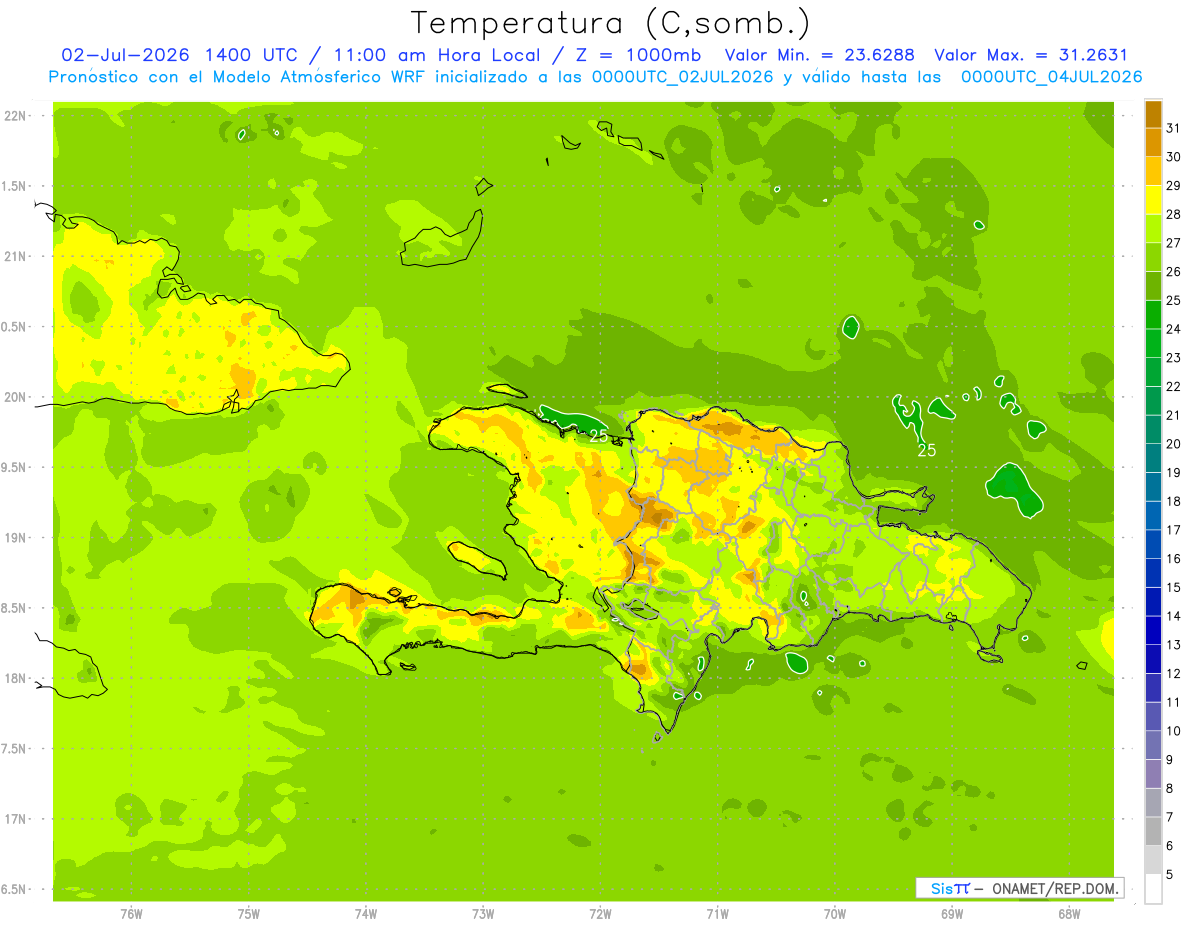
Task: Click the '0.5N' latitude axis label
Action: tap(15, 327)
